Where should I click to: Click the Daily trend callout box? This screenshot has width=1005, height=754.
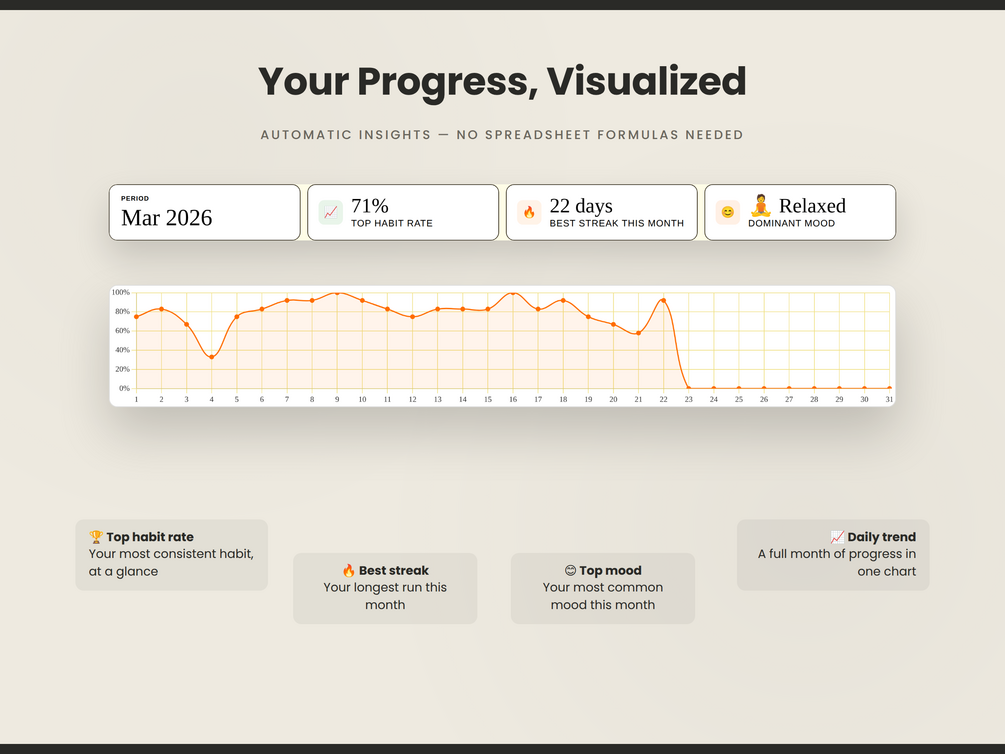click(x=833, y=555)
